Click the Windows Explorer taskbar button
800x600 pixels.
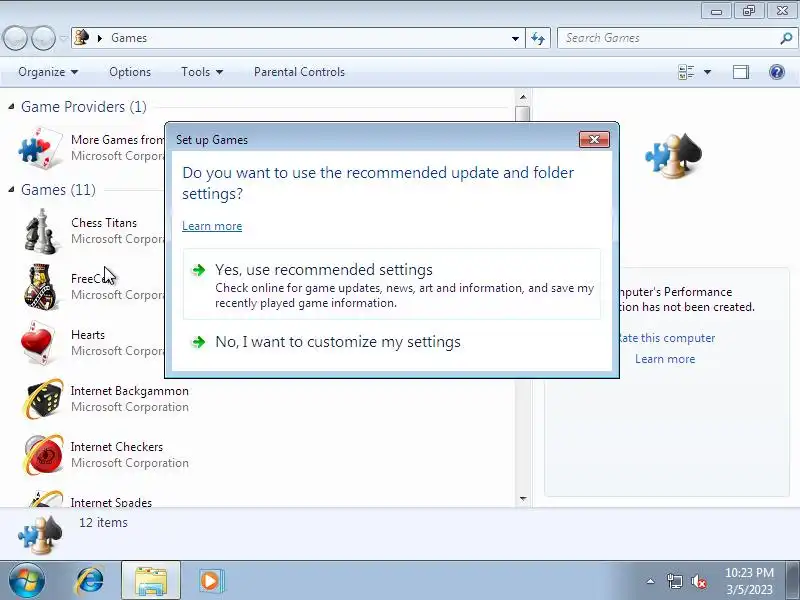tap(151, 581)
